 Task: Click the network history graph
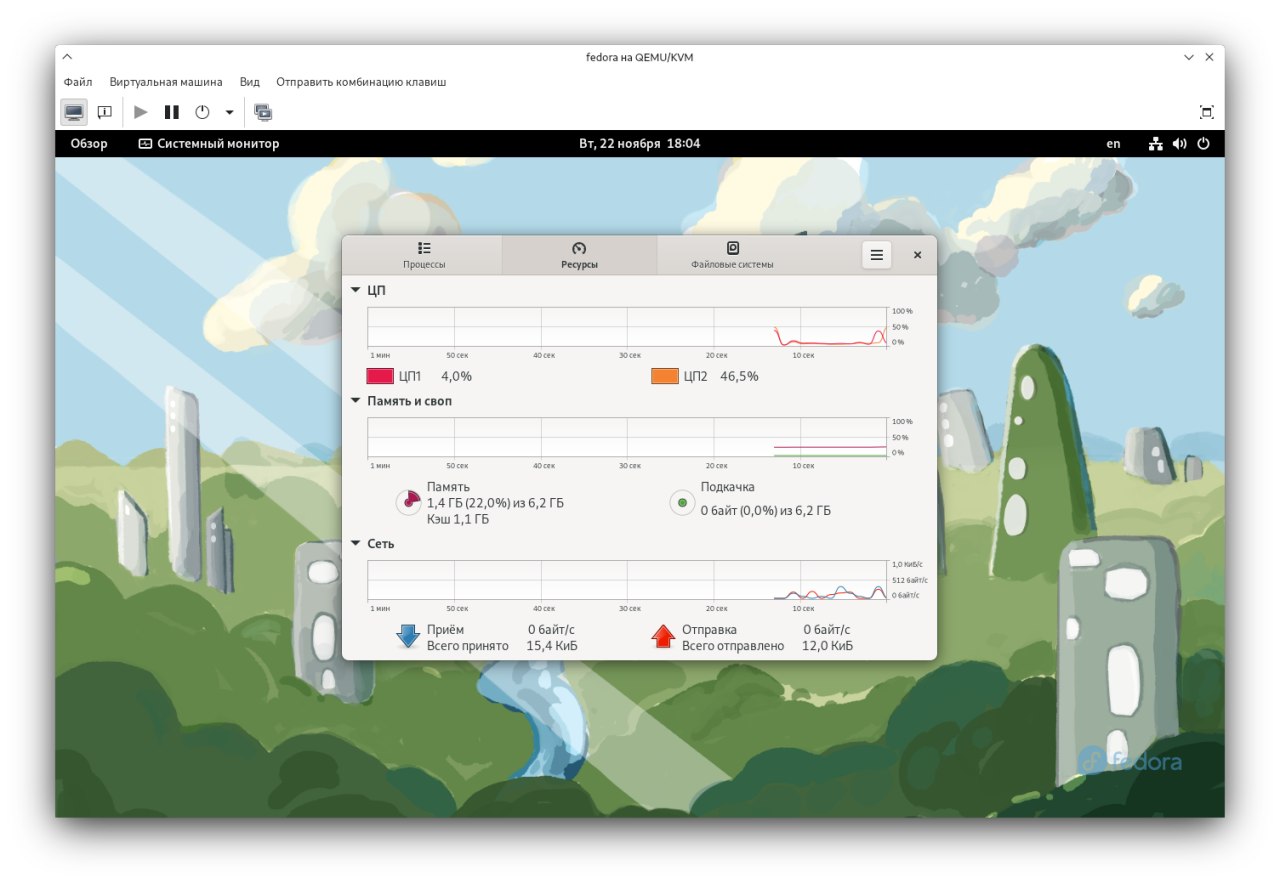[627, 580]
